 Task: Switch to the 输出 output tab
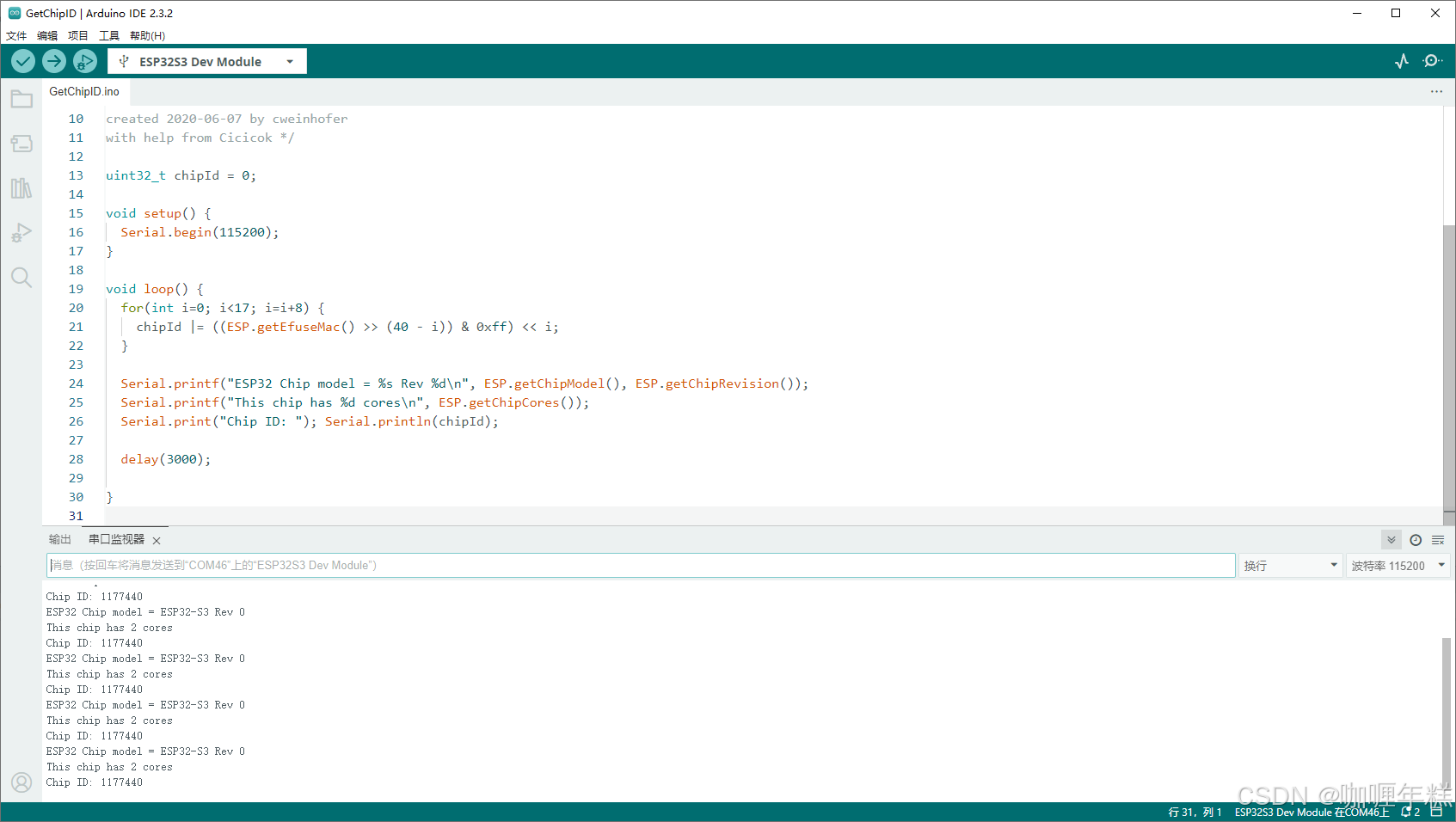[60, 540]
